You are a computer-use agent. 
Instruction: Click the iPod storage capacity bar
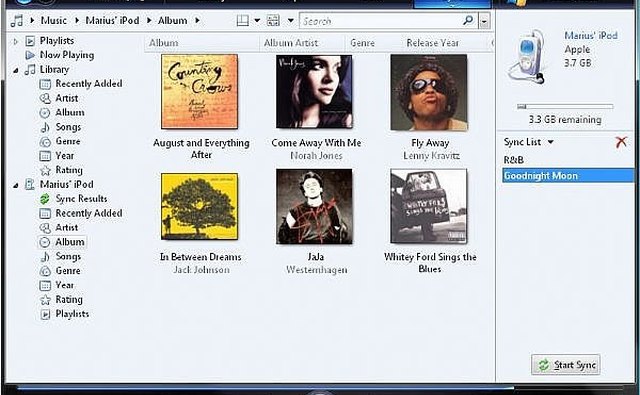565,107
